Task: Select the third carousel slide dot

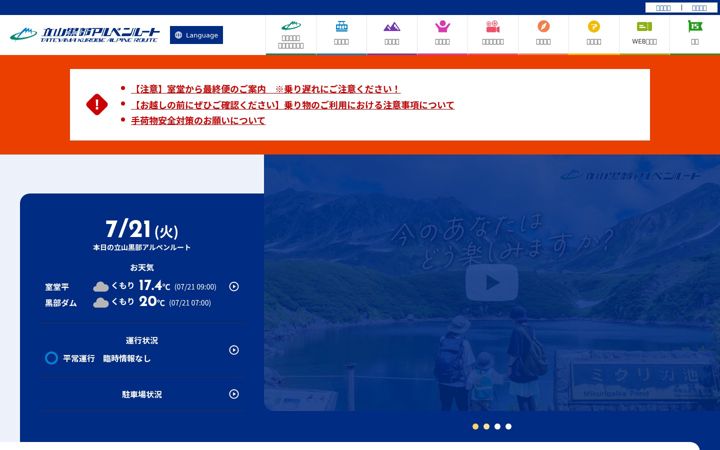Action: pyautogui.click(x=497, y=427)
